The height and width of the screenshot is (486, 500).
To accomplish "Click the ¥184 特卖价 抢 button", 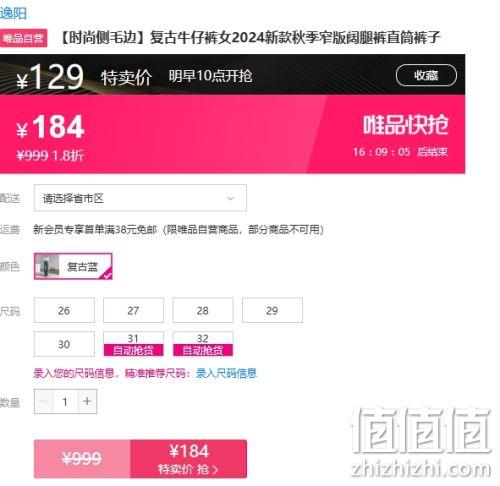I will 188,459.
